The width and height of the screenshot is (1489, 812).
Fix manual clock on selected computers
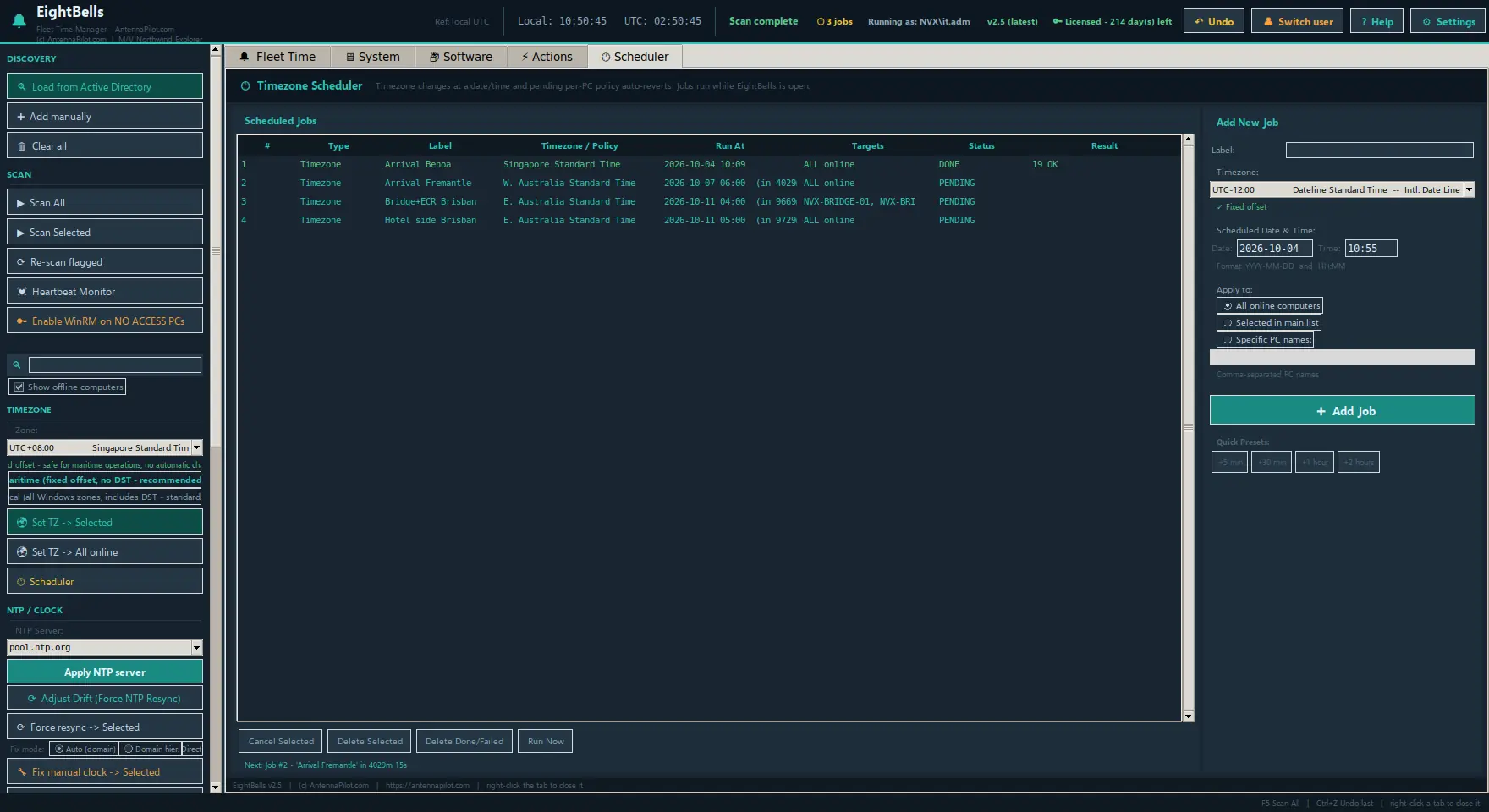(105, 771)
